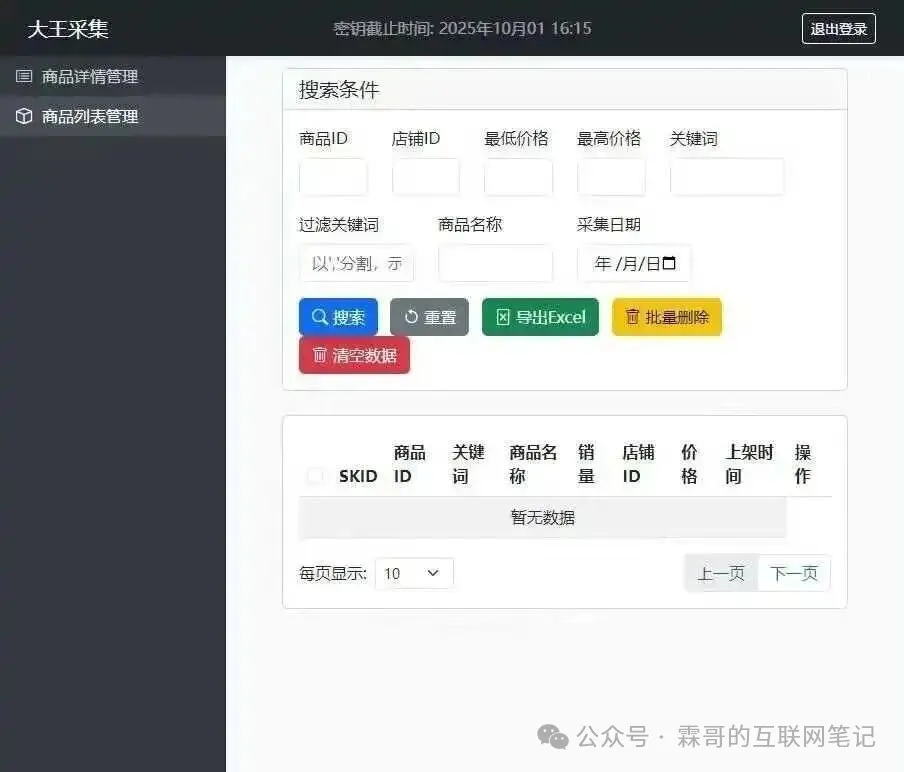Go to previous page with 上一页
This screenshot has width=904, height=772.
click(721, 574)
